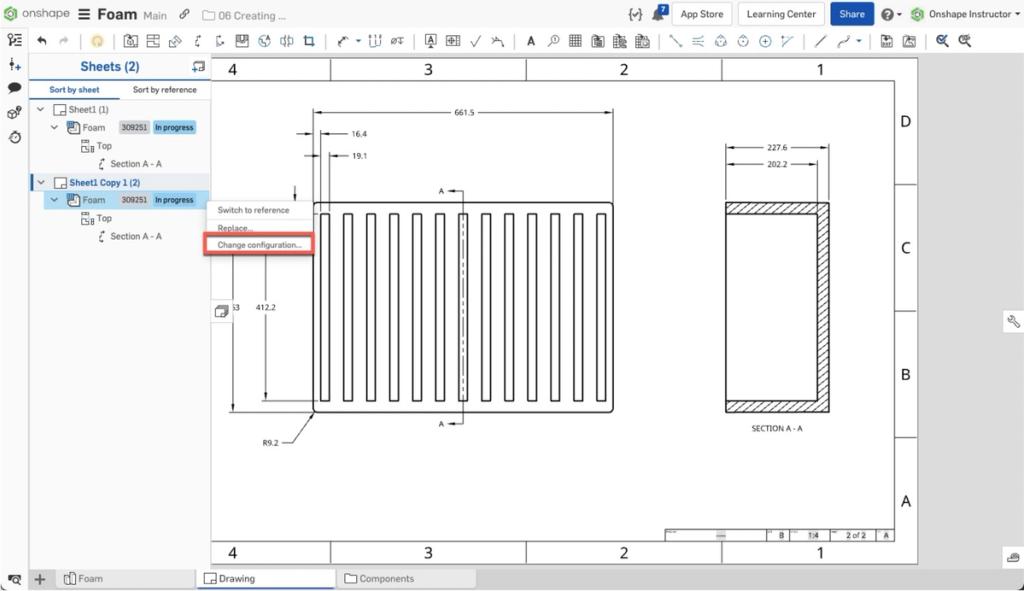Expand the dimension tool dropdown arrow
The height and width of the screenshot is (591, 1024).
click(356, 41)
